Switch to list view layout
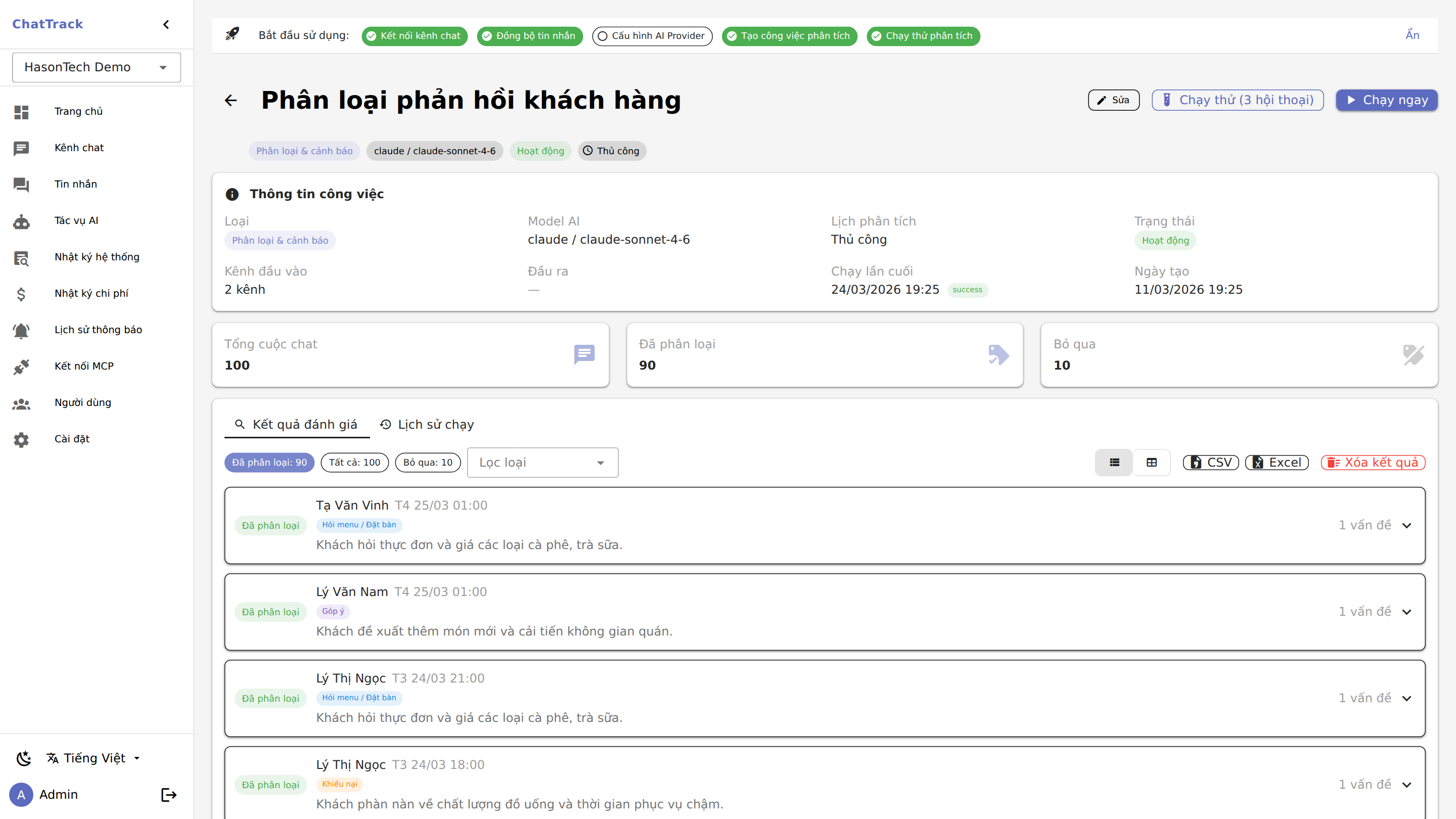 click(x=1114, y=463)
